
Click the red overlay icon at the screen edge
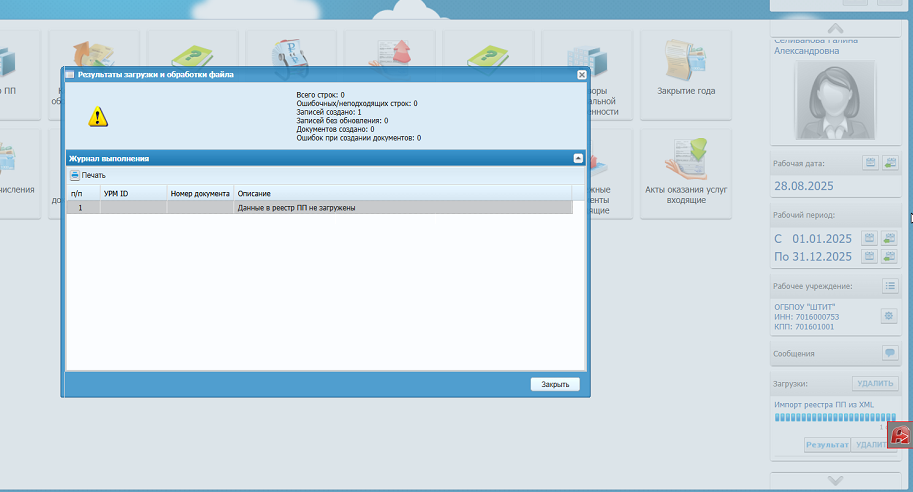click(x=900, y=435)
